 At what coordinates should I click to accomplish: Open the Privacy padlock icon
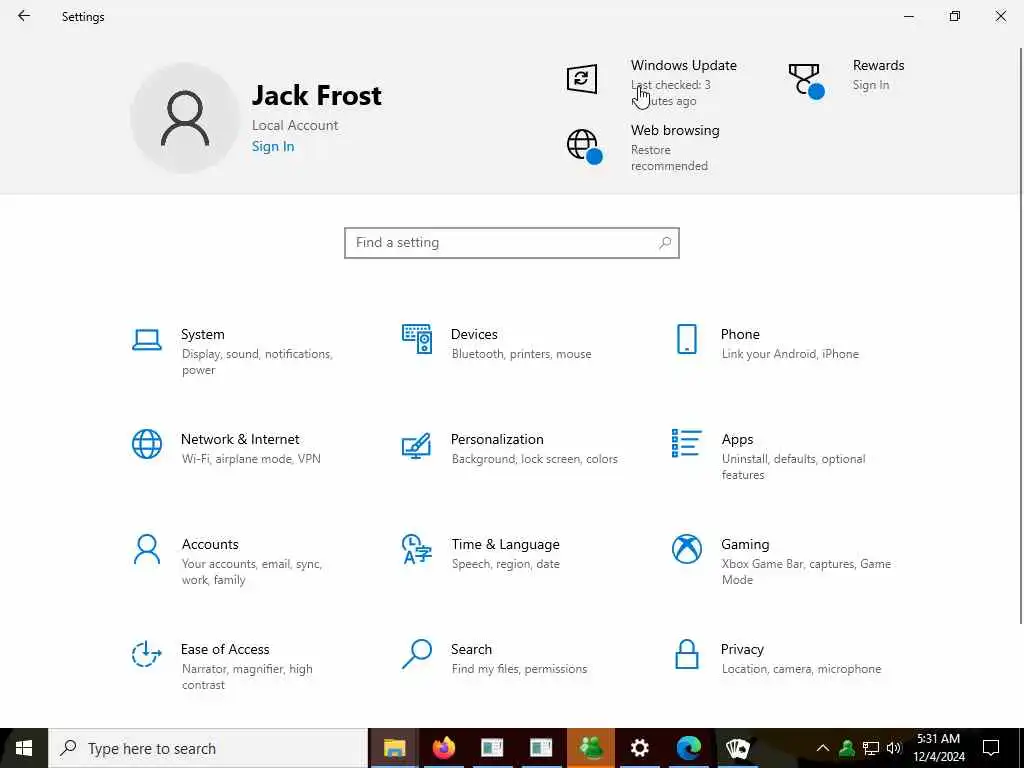tap(686, 654)
